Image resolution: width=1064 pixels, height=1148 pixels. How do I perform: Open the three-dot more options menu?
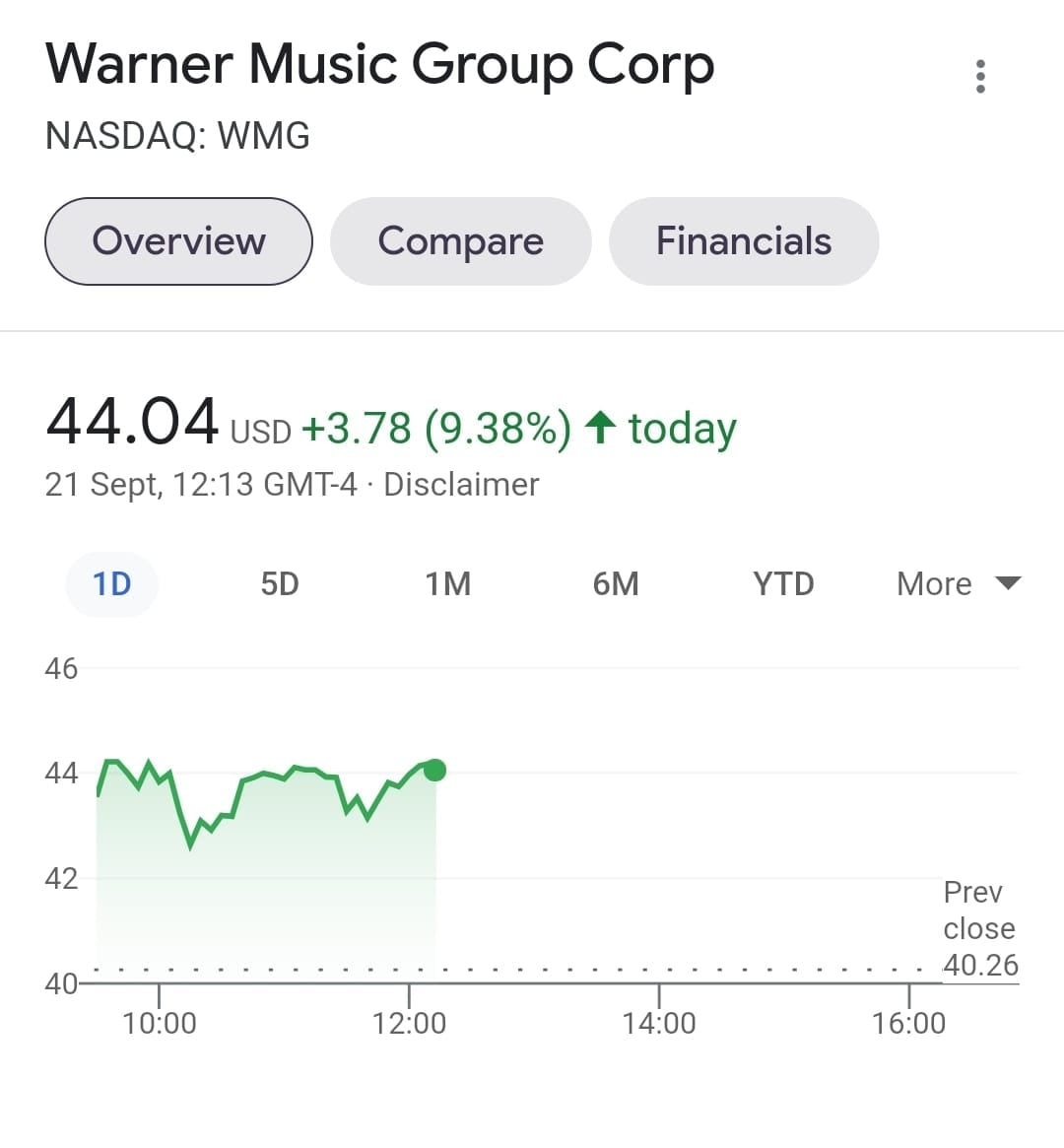pyautogui.click(x=979, y=77)
